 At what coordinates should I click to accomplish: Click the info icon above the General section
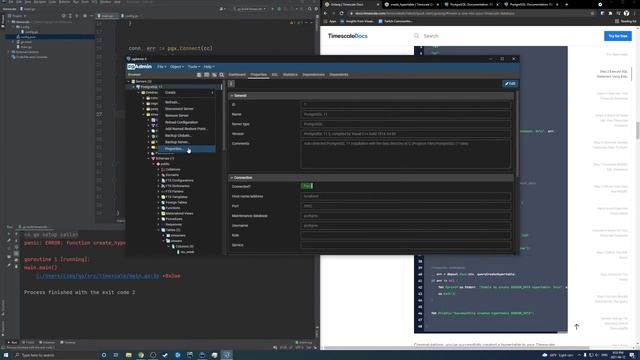coord(231,84)
